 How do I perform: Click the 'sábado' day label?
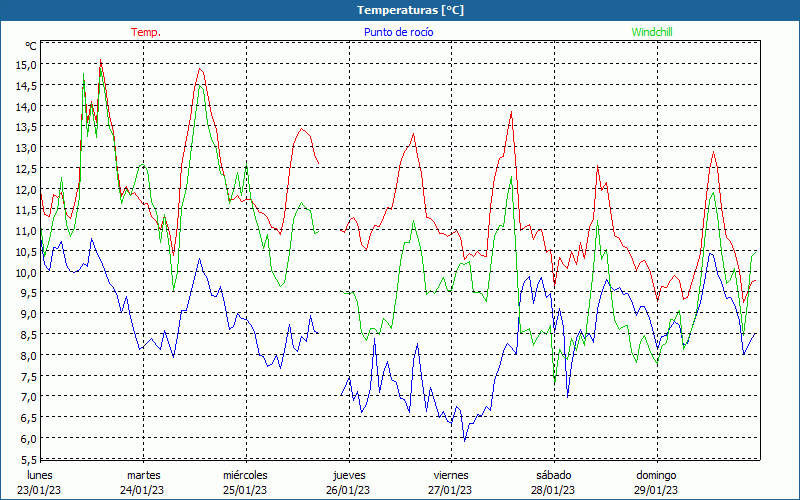554,475
